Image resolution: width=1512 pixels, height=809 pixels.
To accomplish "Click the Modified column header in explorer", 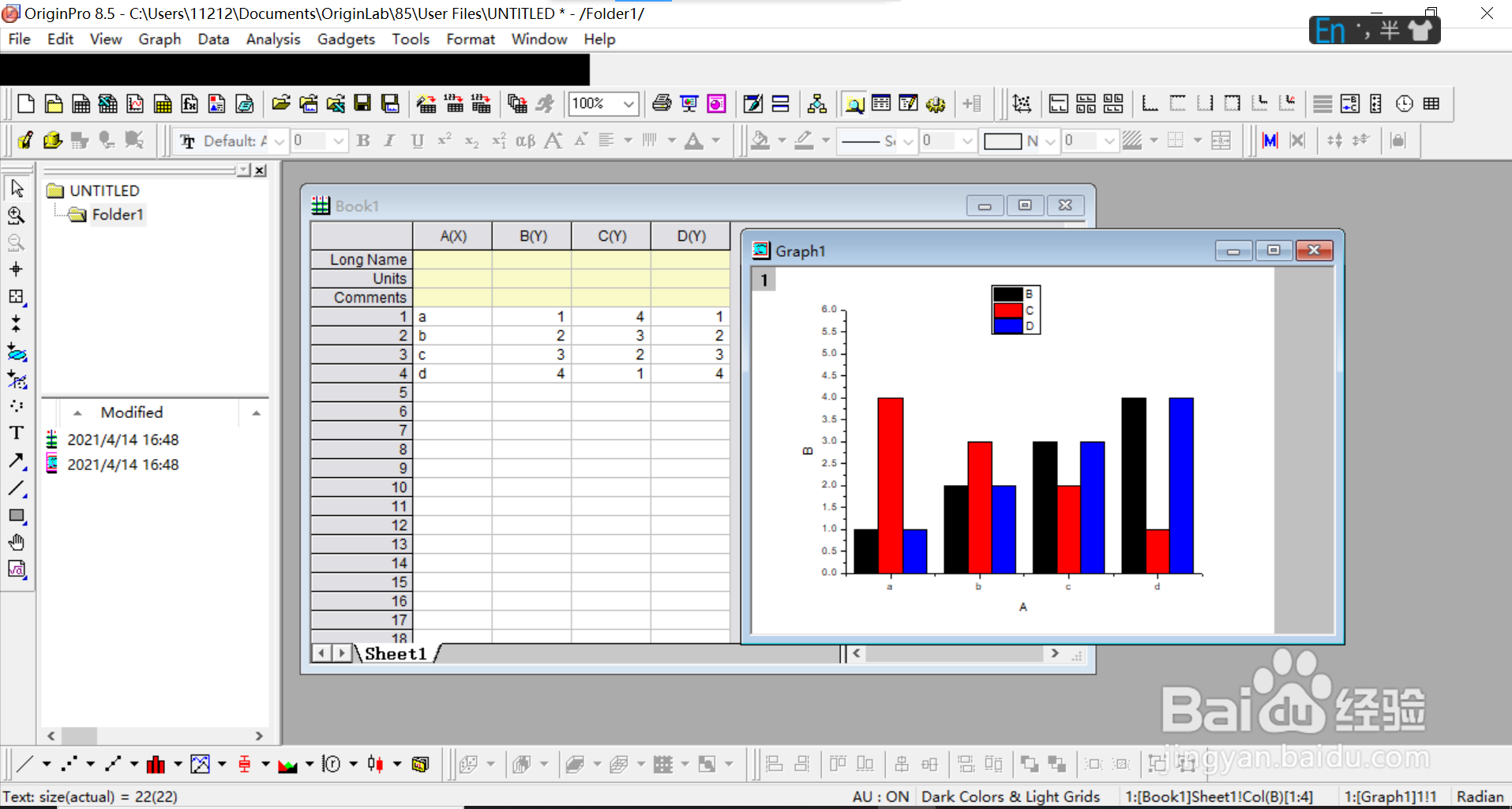I will click(131, 412).
